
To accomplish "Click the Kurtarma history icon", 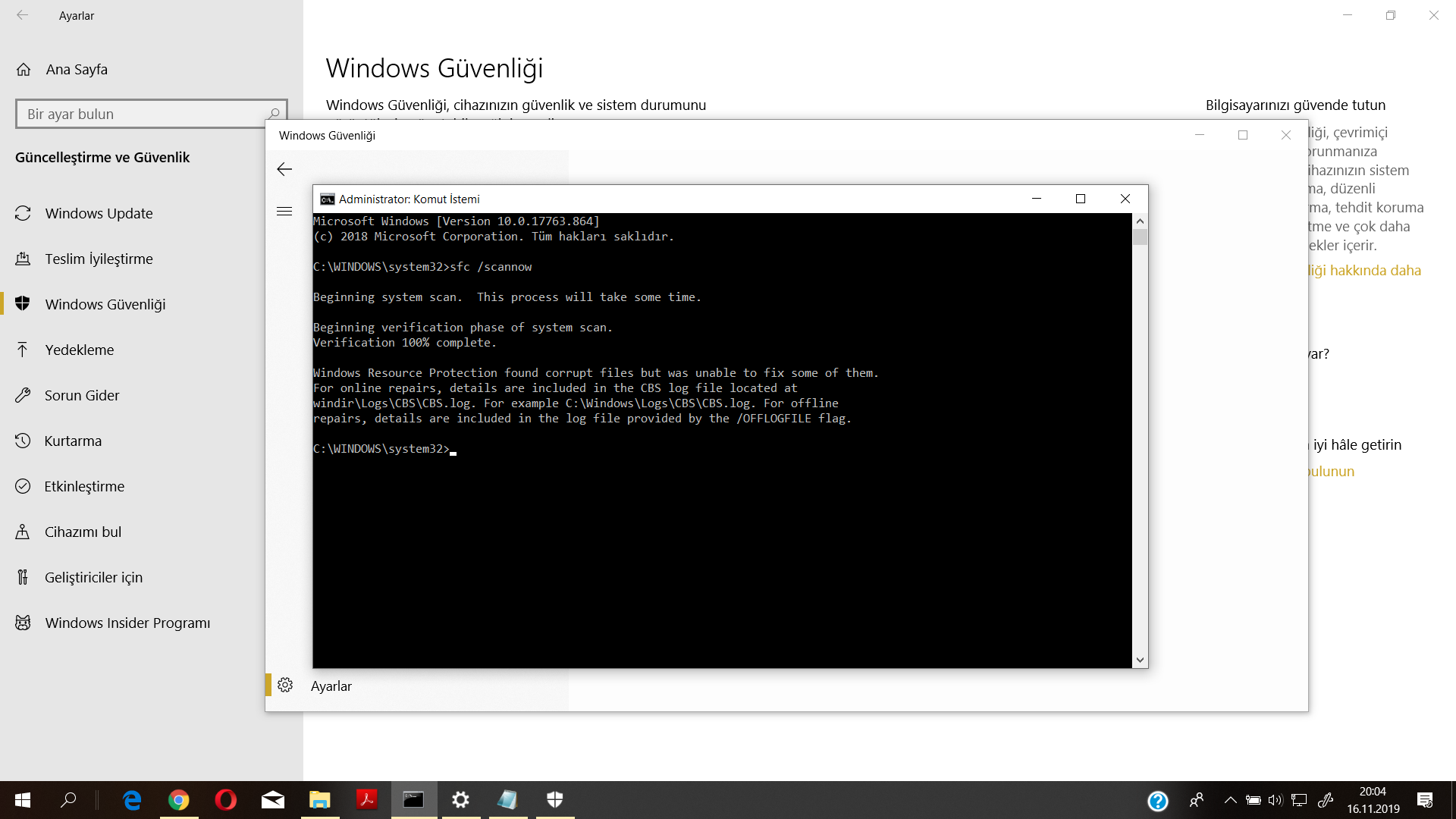I will (23, 441).
